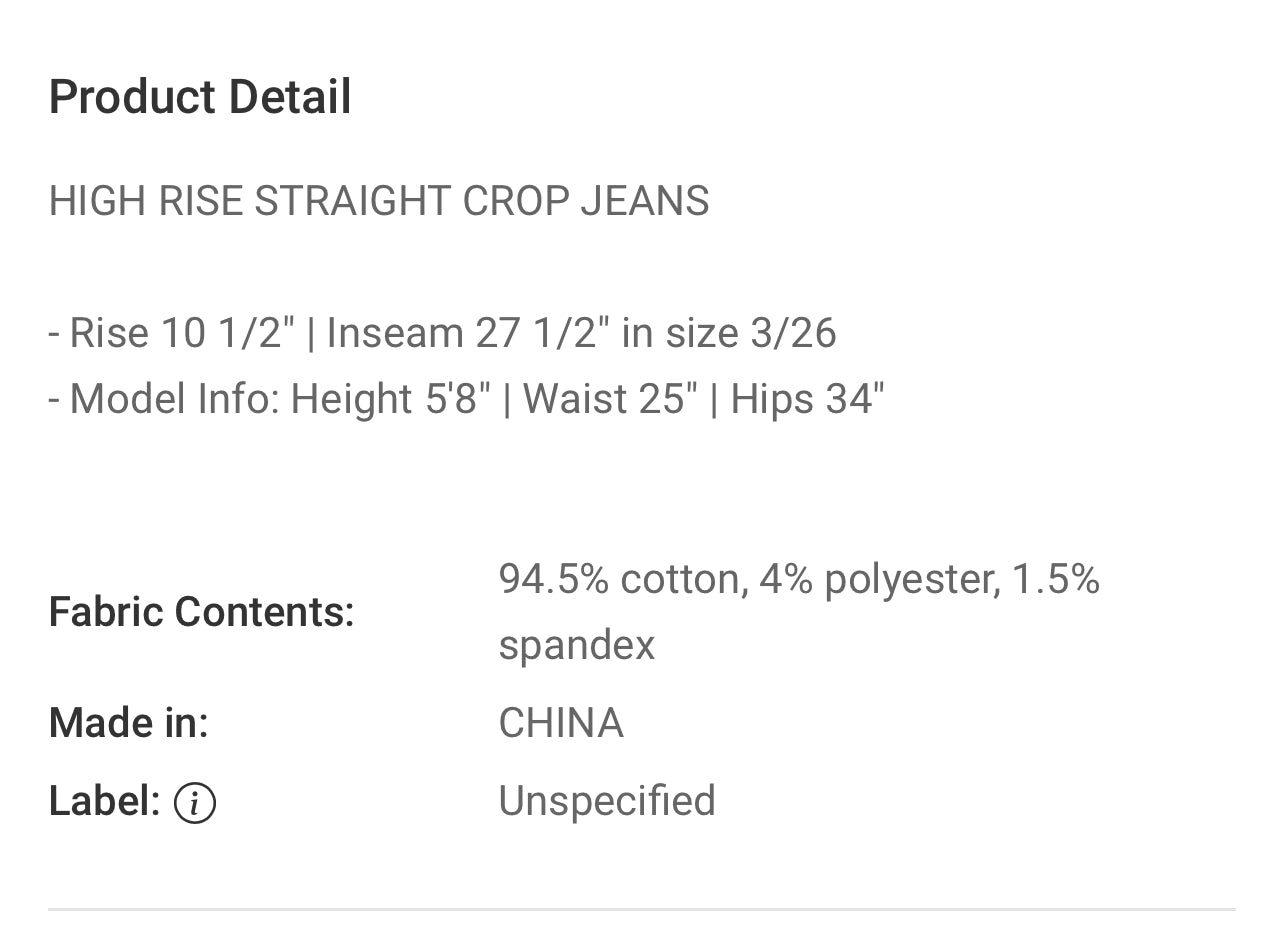Click the Waist 25" model detail
This screenshot has height=929, width=1284.
coord(610,399)
